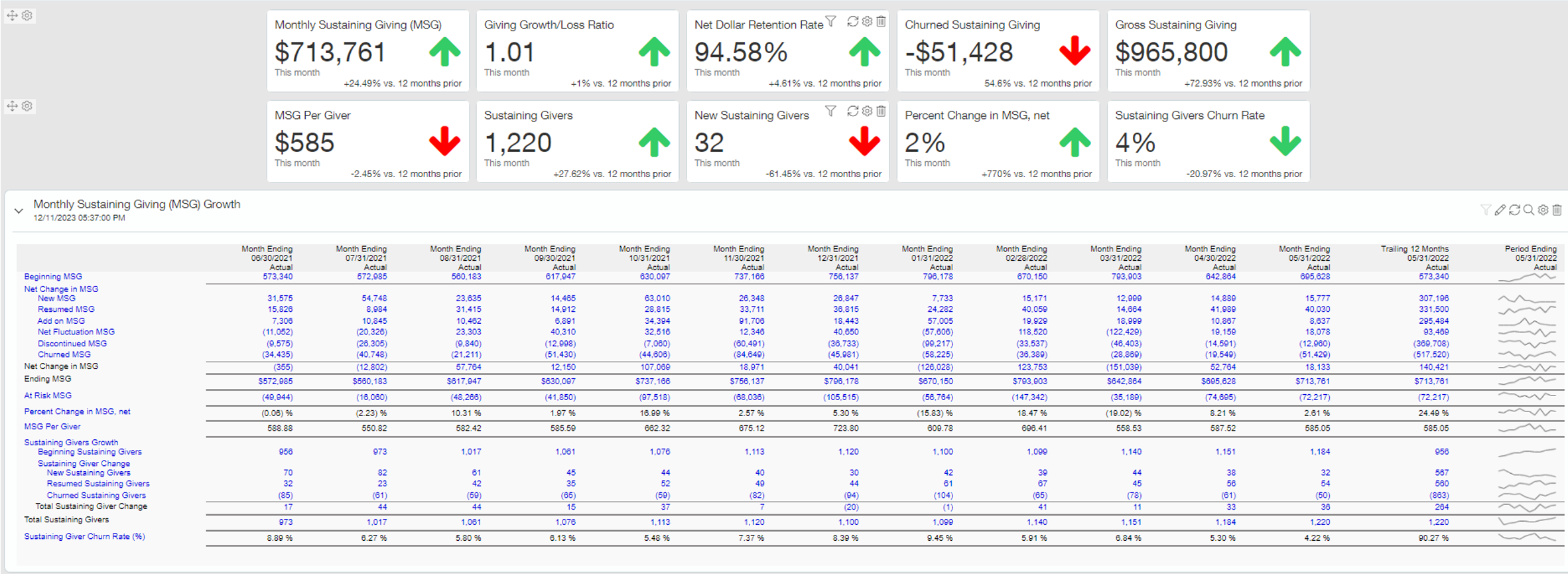This screenshot has height=574, width=1568.
Task: Open gear settings for the second card row
Action: point(27,106)
